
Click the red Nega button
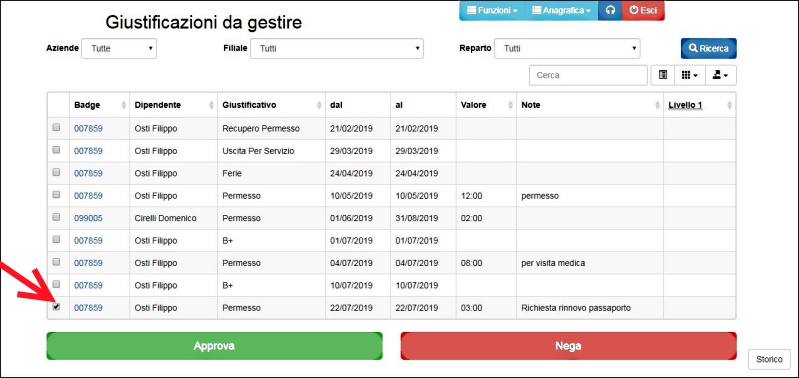[568, 346]
